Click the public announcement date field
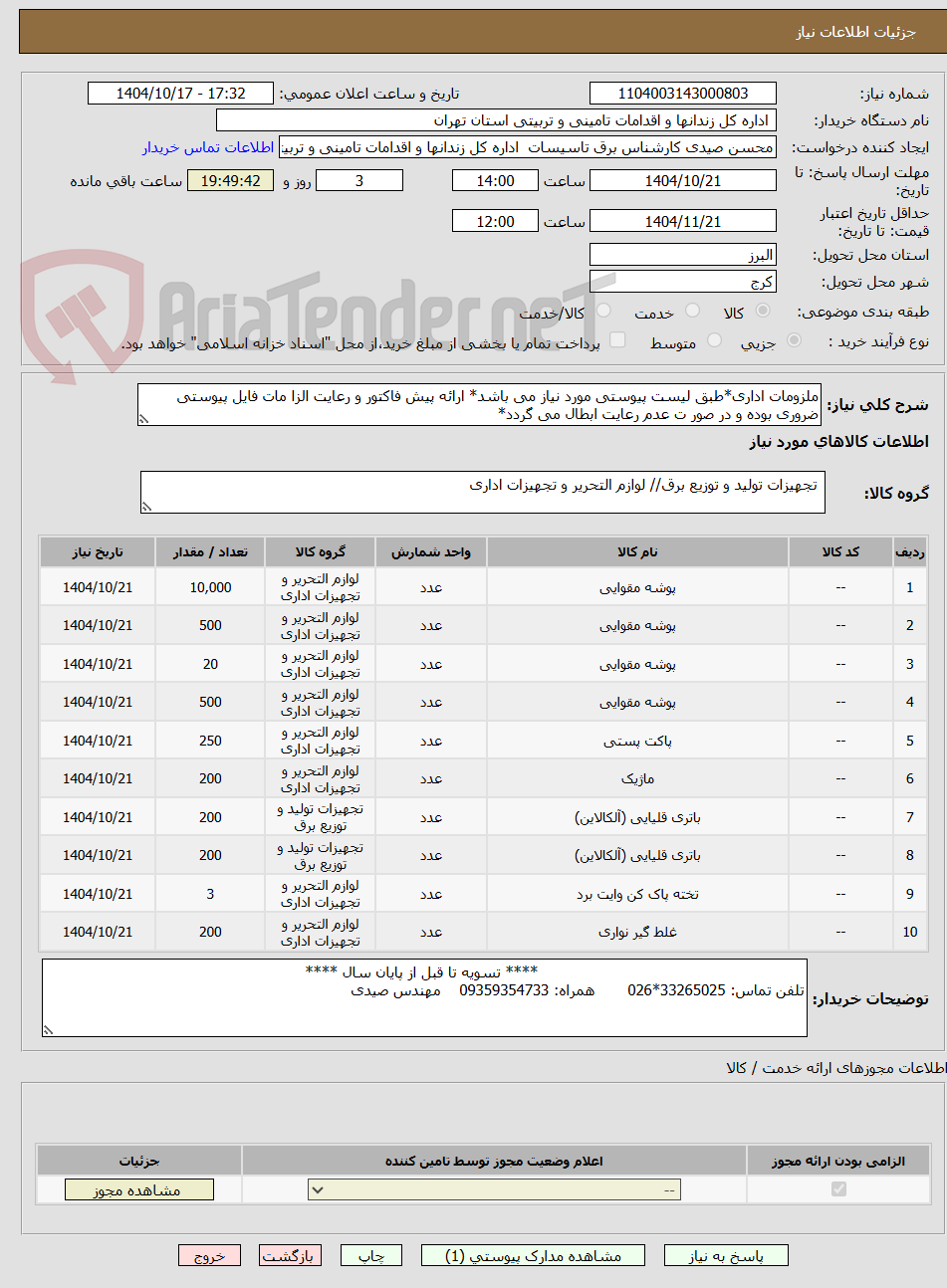This screenshot has width=947, height=1288. click(x=180, y=94)
